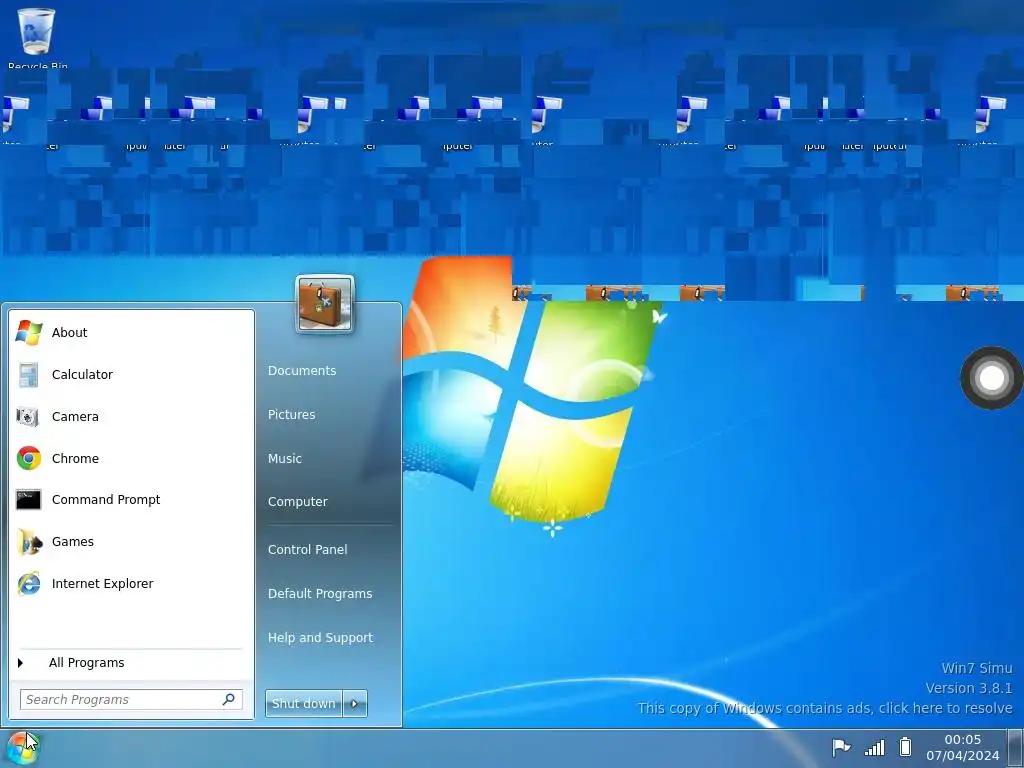Click the magnifier search icon

click(229, 699)
